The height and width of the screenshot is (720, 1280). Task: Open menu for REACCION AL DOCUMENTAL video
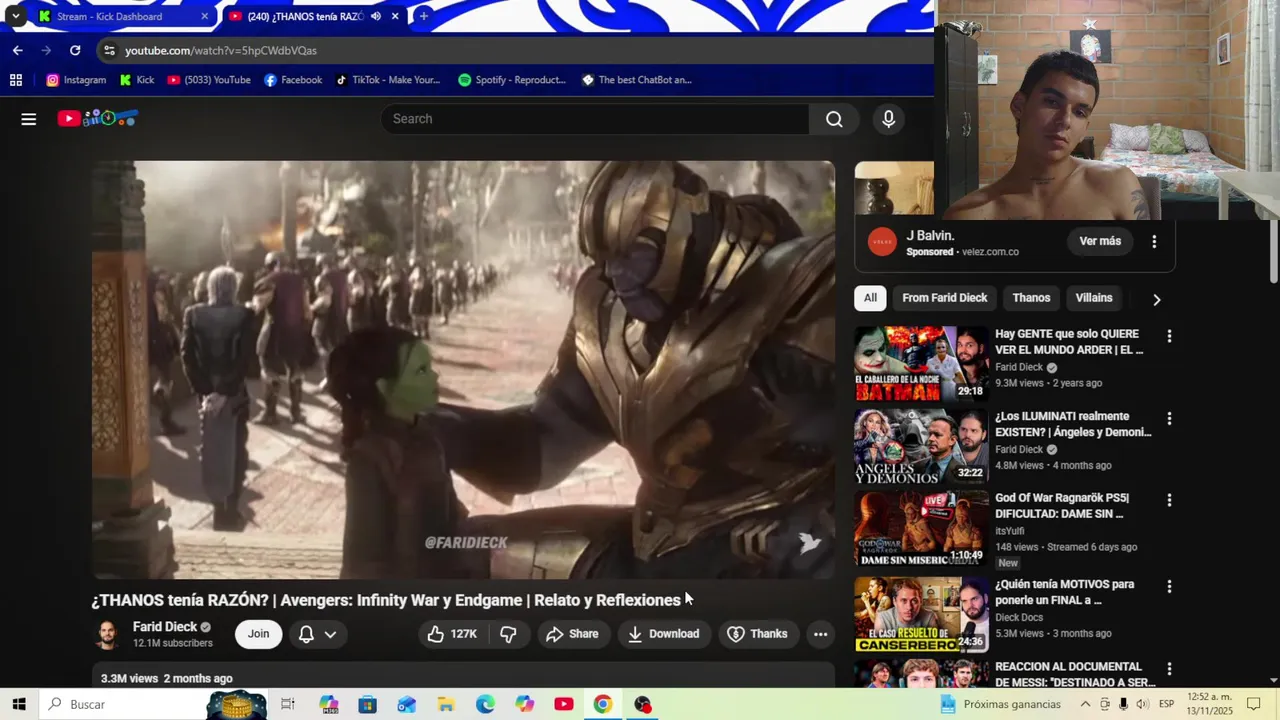click(x=1169, y=668)
